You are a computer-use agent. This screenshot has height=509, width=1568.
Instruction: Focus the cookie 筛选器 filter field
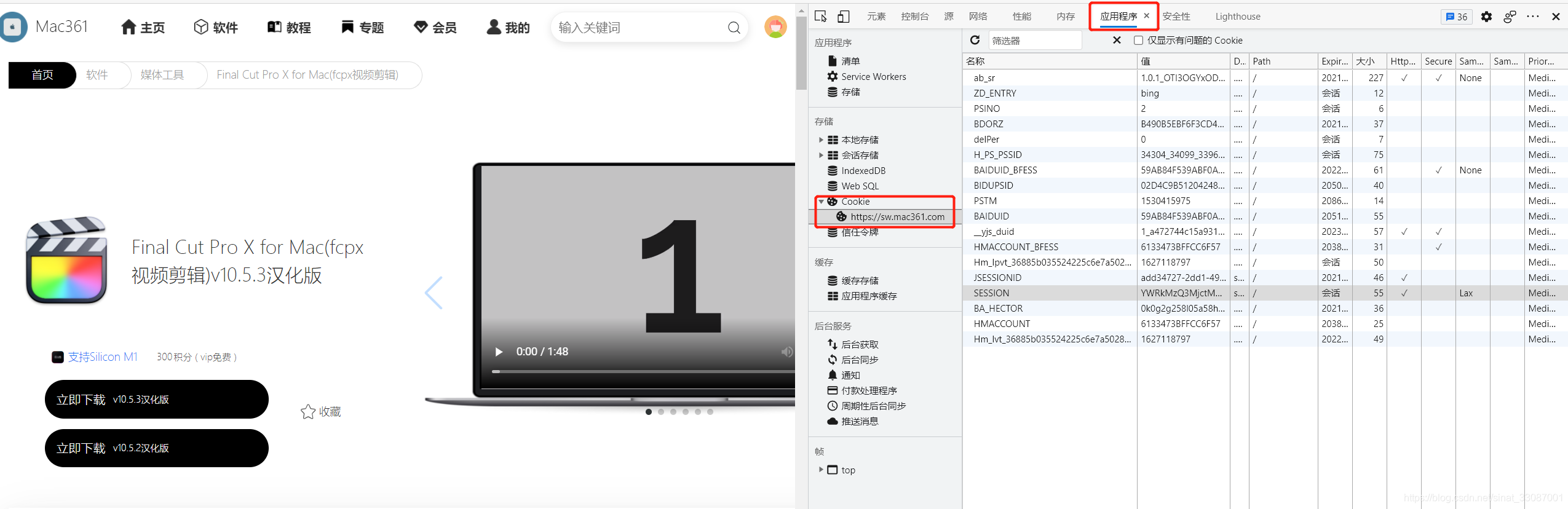click(1035, 40)
